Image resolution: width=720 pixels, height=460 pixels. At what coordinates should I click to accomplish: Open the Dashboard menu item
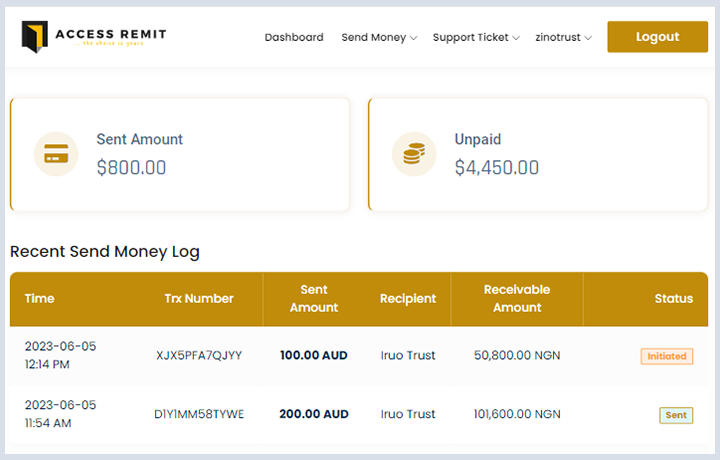(x=294, y=37)
